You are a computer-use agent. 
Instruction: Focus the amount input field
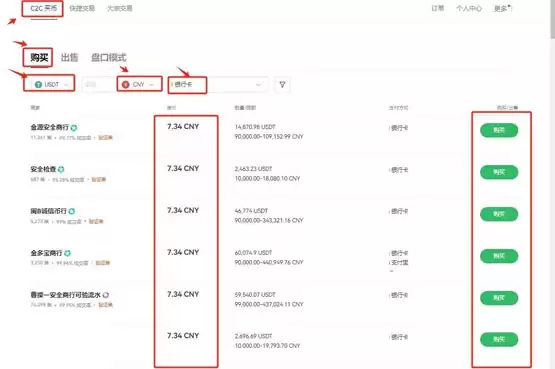pyautogui.click(x=99, y=85)
